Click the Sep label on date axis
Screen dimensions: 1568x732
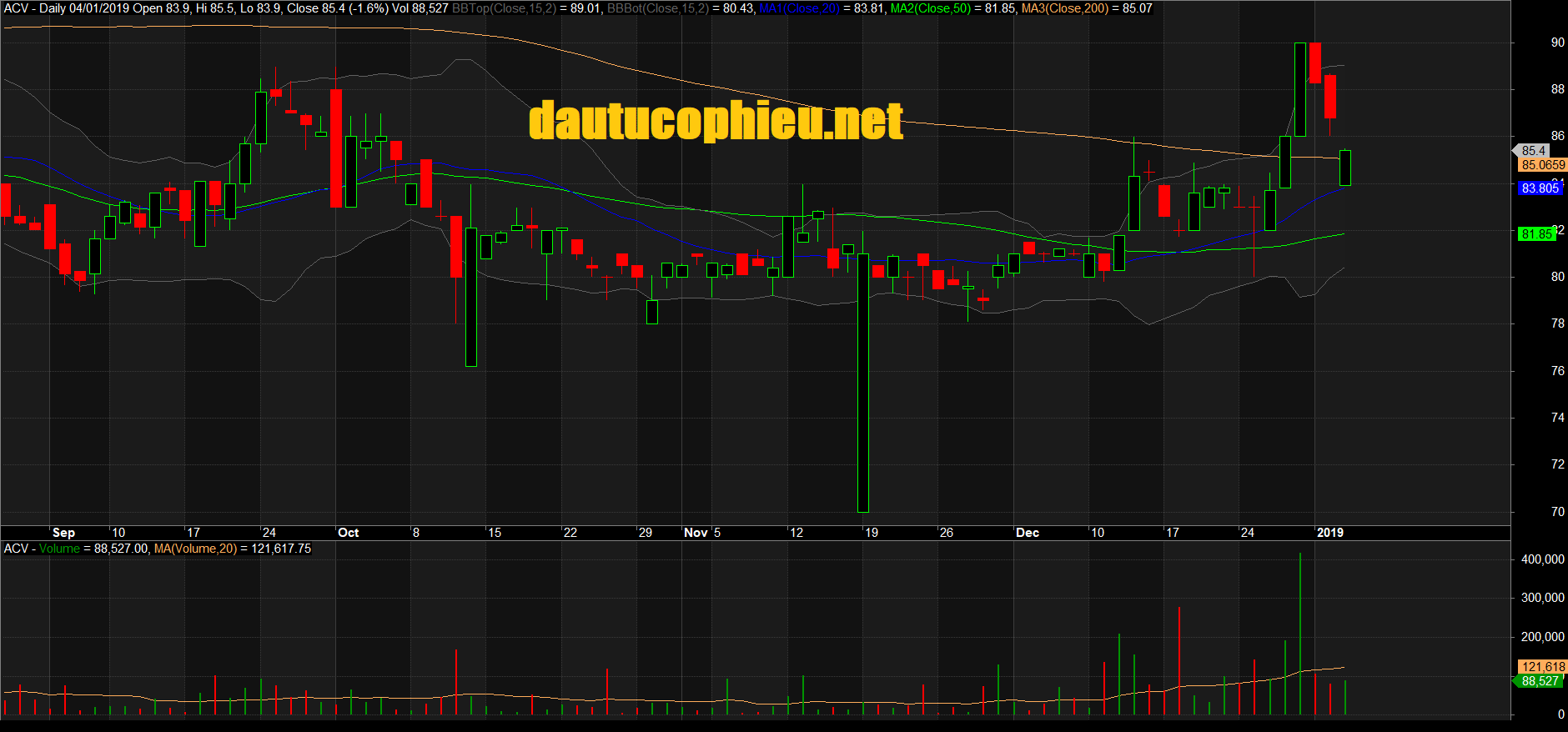pos(63,533)
